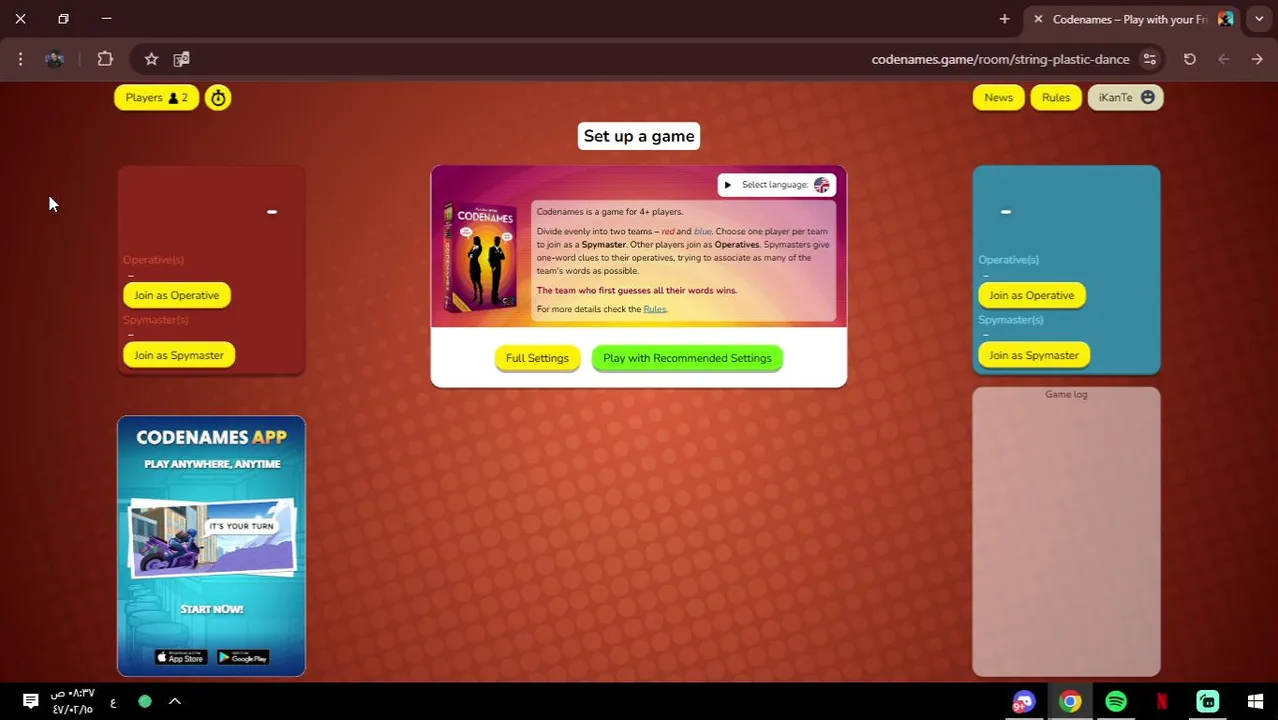Screen dimensions: 1278x720
Task: View site information icon
Action: point(1150,59)
